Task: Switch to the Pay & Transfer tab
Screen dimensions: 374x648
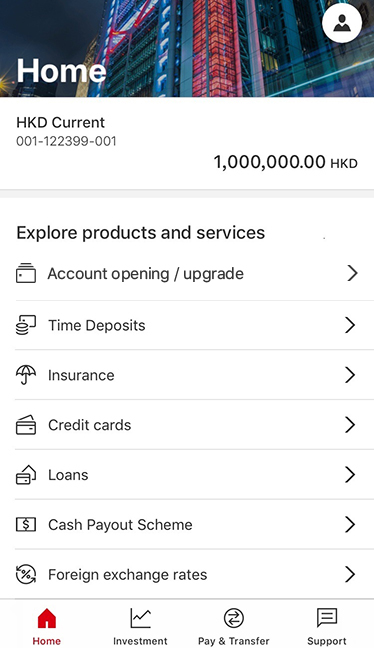Action: pos(233,626)
